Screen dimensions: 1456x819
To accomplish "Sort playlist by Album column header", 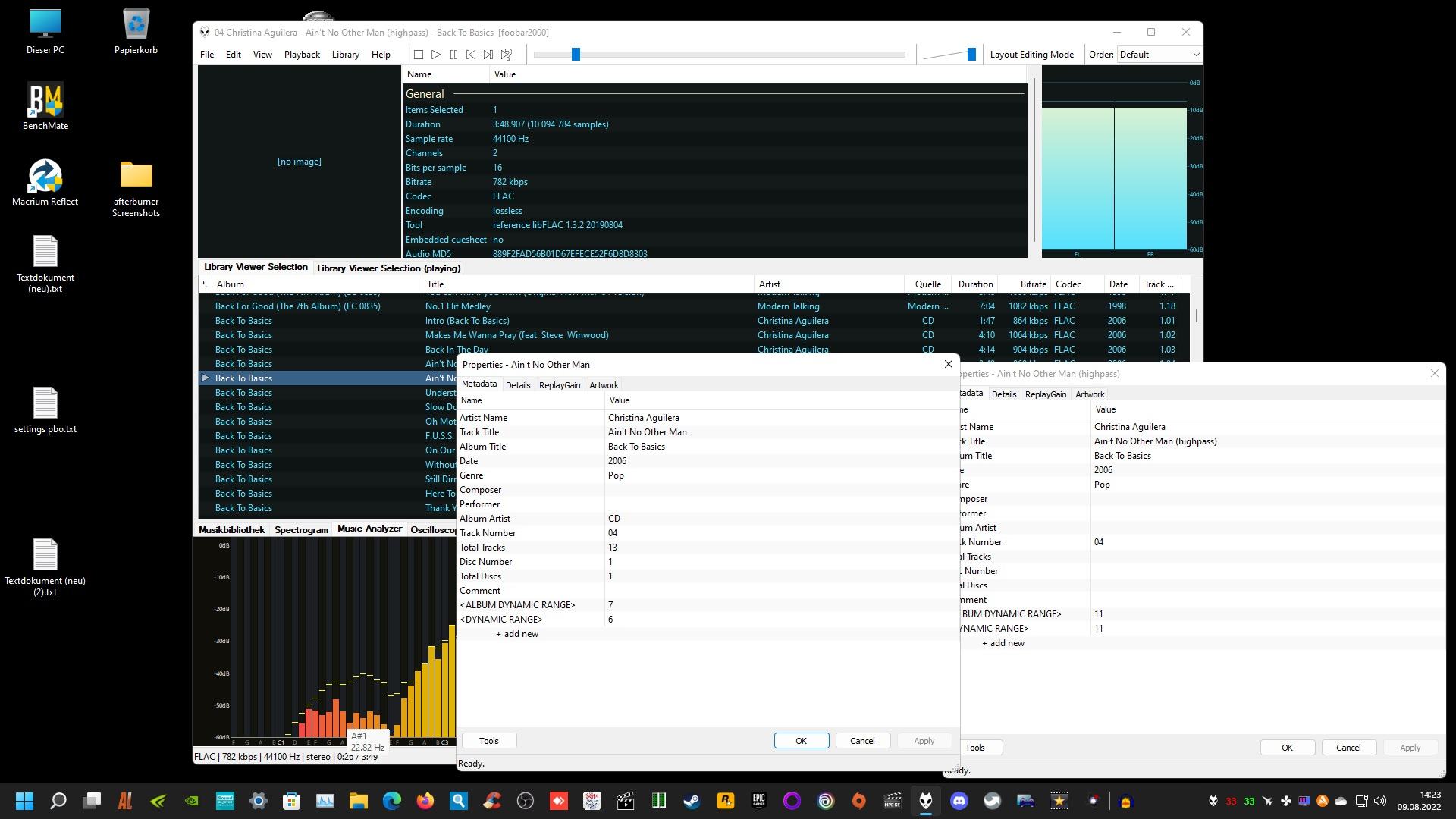I will click(x=316, y=284).
